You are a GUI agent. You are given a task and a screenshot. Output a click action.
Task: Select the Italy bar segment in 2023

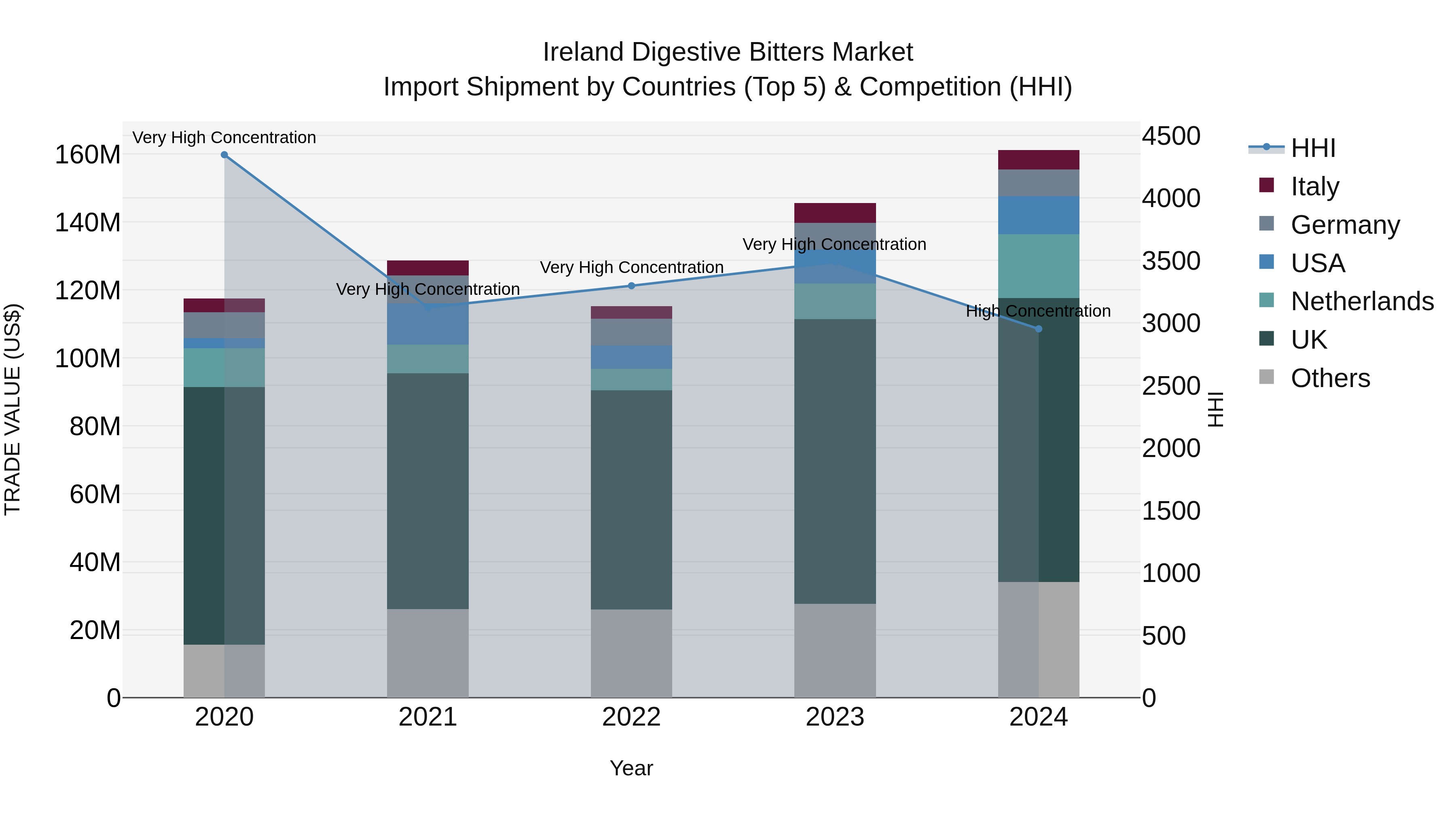click(x=835, y=213)
